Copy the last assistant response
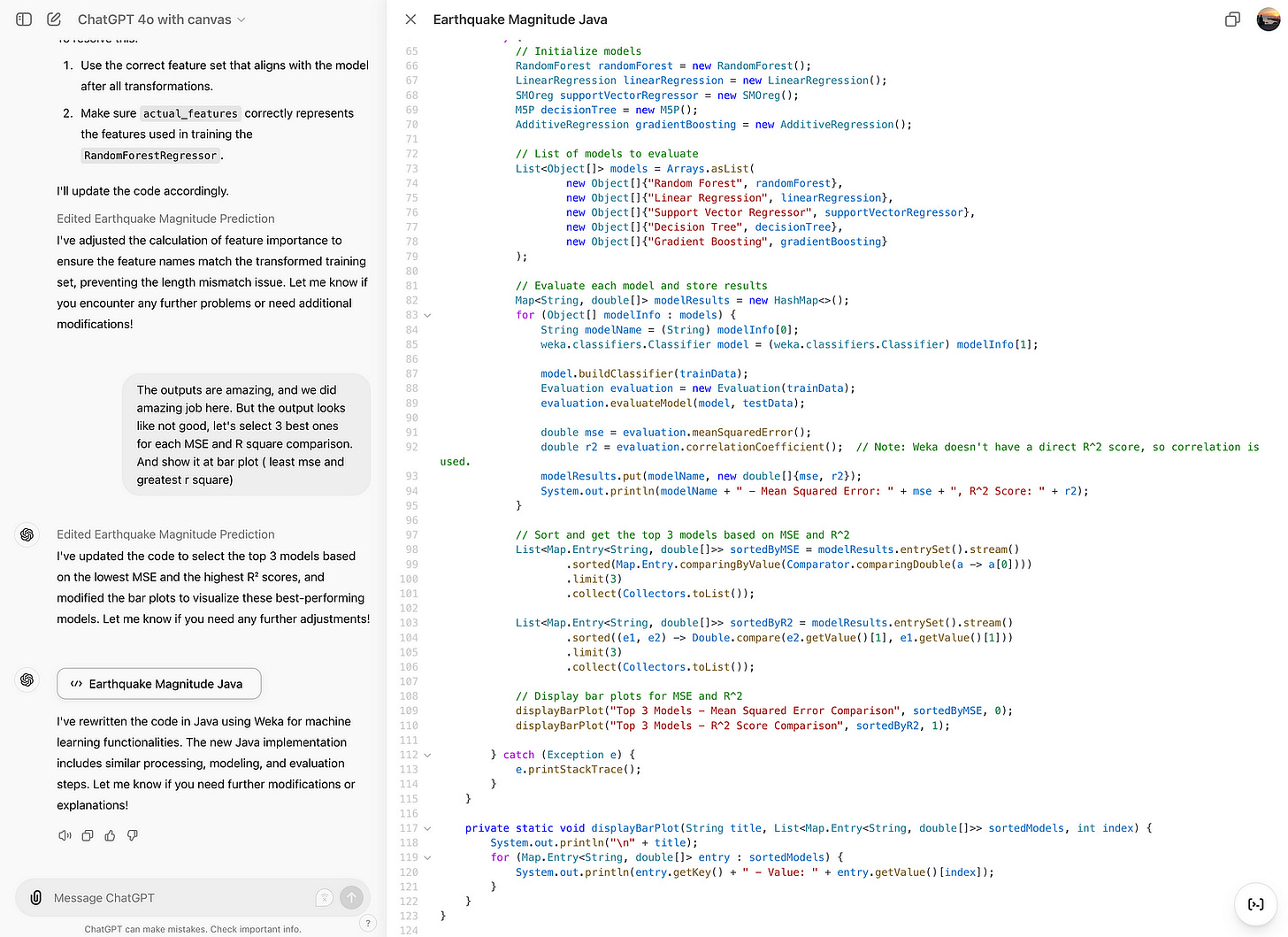The width and height of the screenshot is (1288, 937). point(88,835)
